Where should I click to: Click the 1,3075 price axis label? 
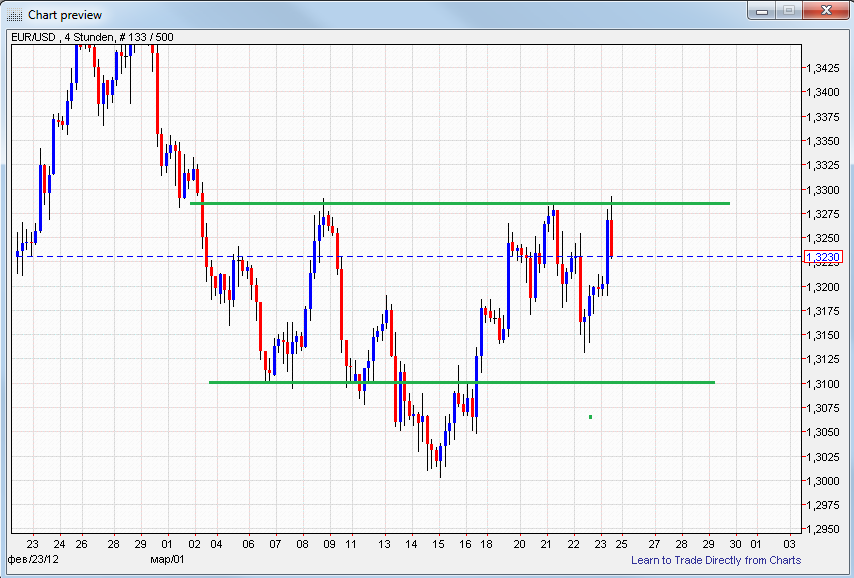[823, 407]
